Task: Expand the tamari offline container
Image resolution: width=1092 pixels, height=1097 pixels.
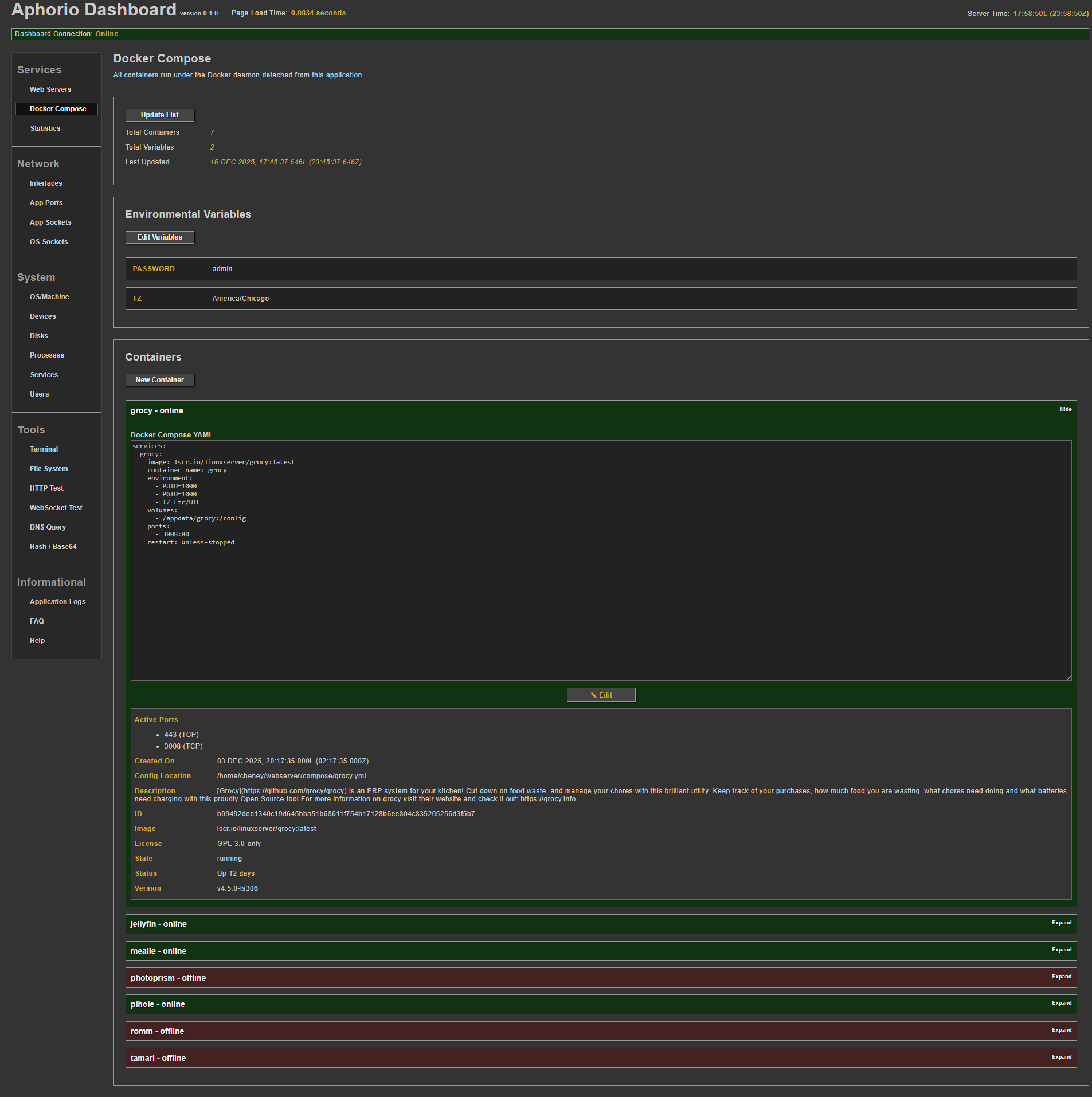Action: coord(1061,1057)
